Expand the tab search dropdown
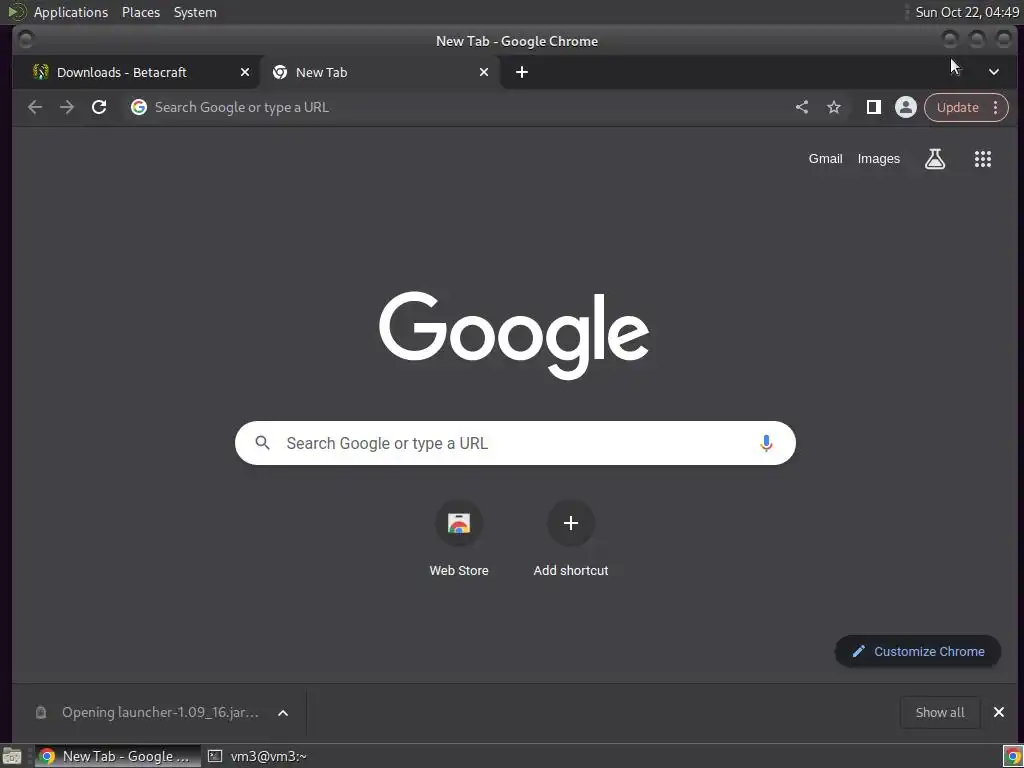 click(993, 72)
